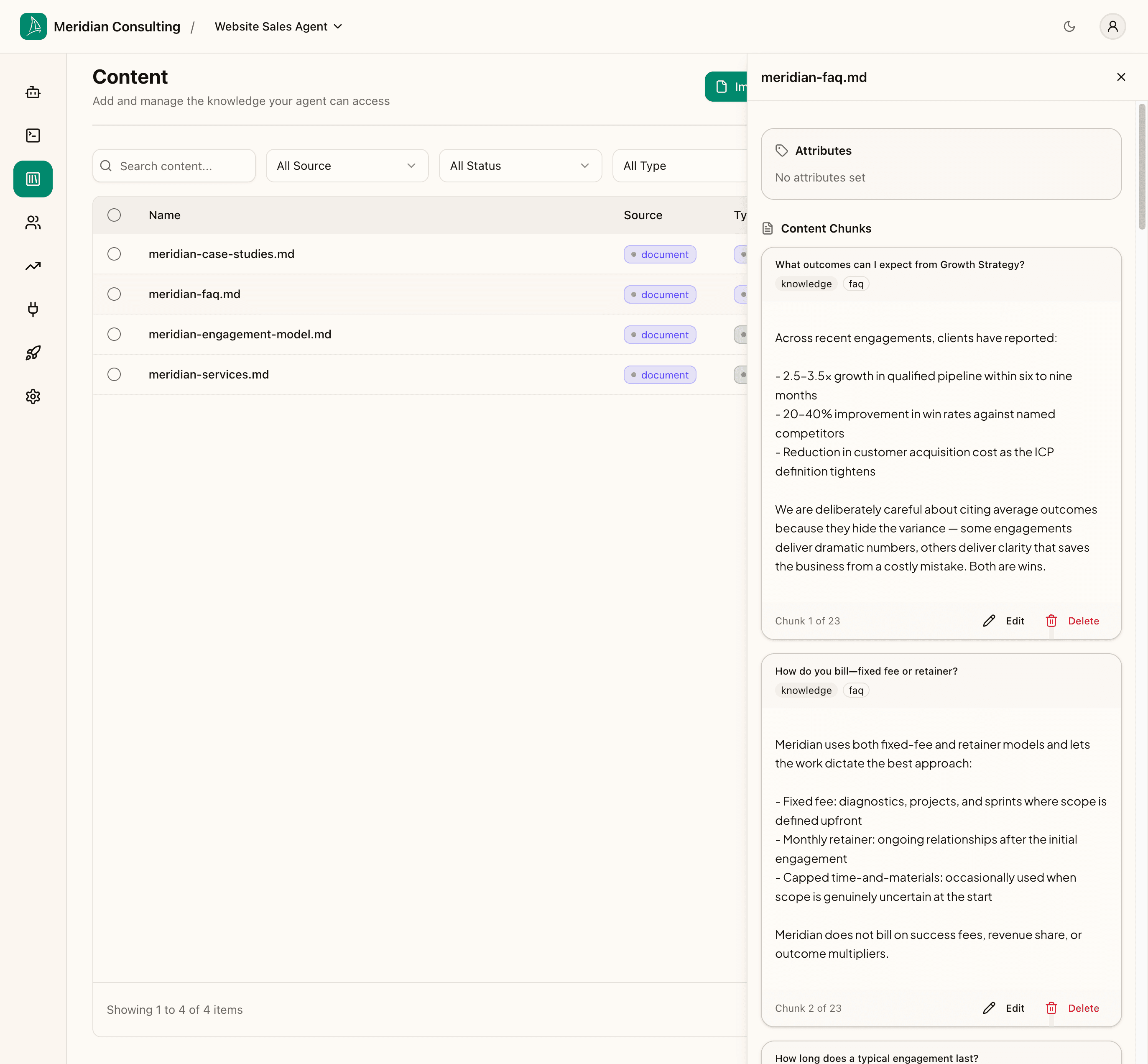Open the All Type filter dropdown
Viewport: 1148px width, 1064px height.
[680, 166]
